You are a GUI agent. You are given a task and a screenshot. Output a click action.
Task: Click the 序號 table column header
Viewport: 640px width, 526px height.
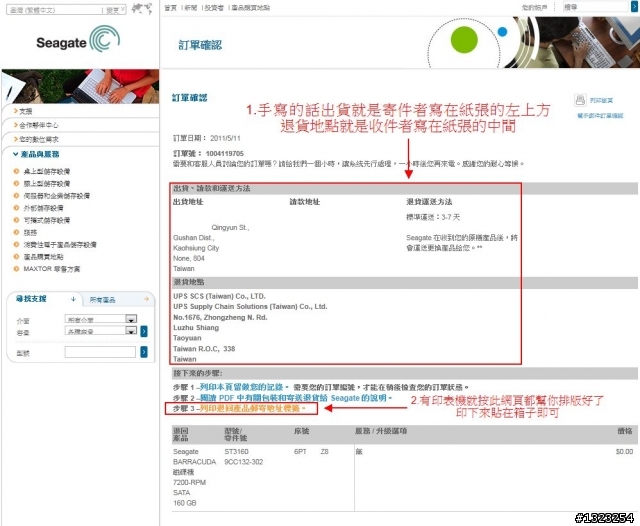[301, 431]
